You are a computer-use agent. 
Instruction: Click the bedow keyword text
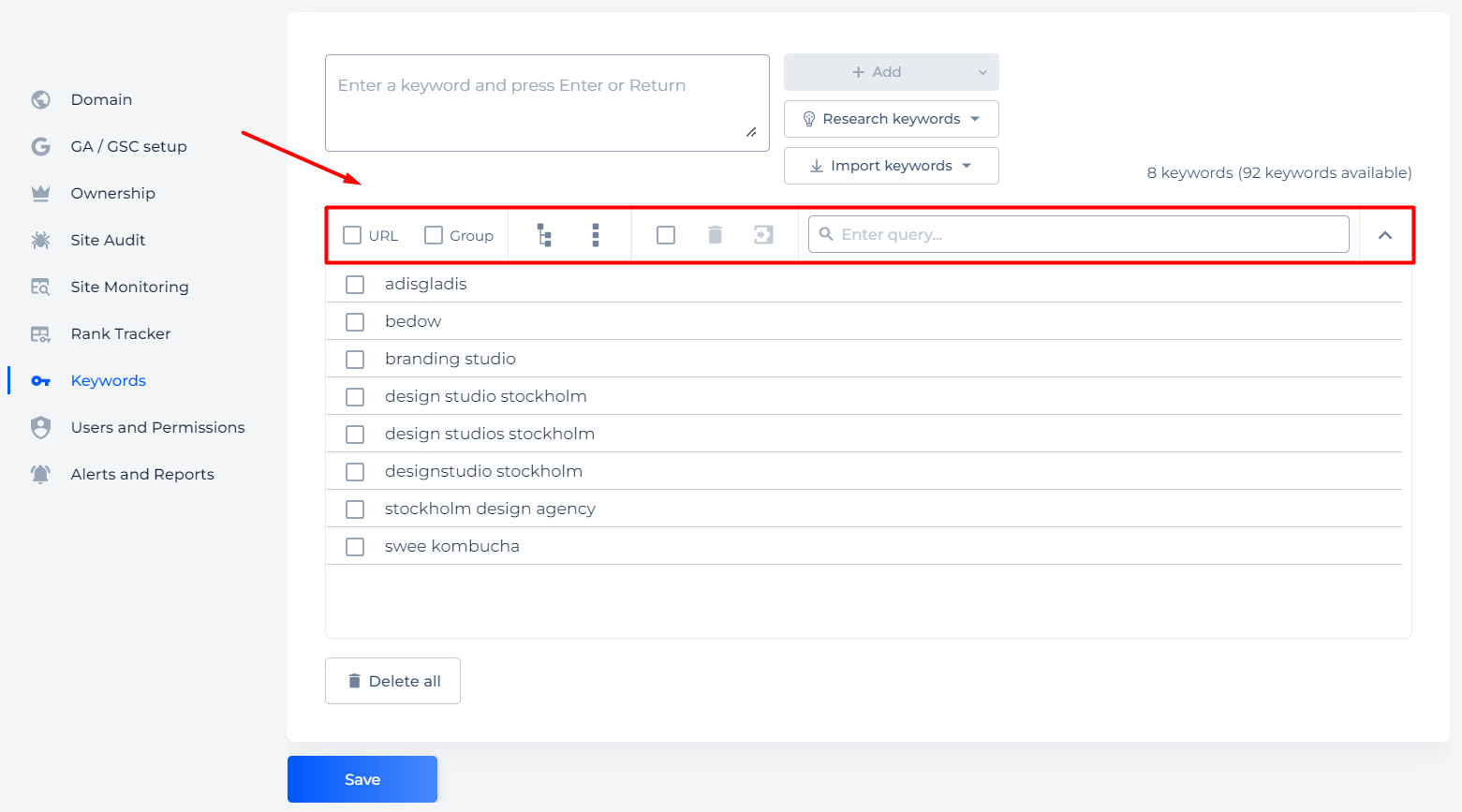pos(413,321)
